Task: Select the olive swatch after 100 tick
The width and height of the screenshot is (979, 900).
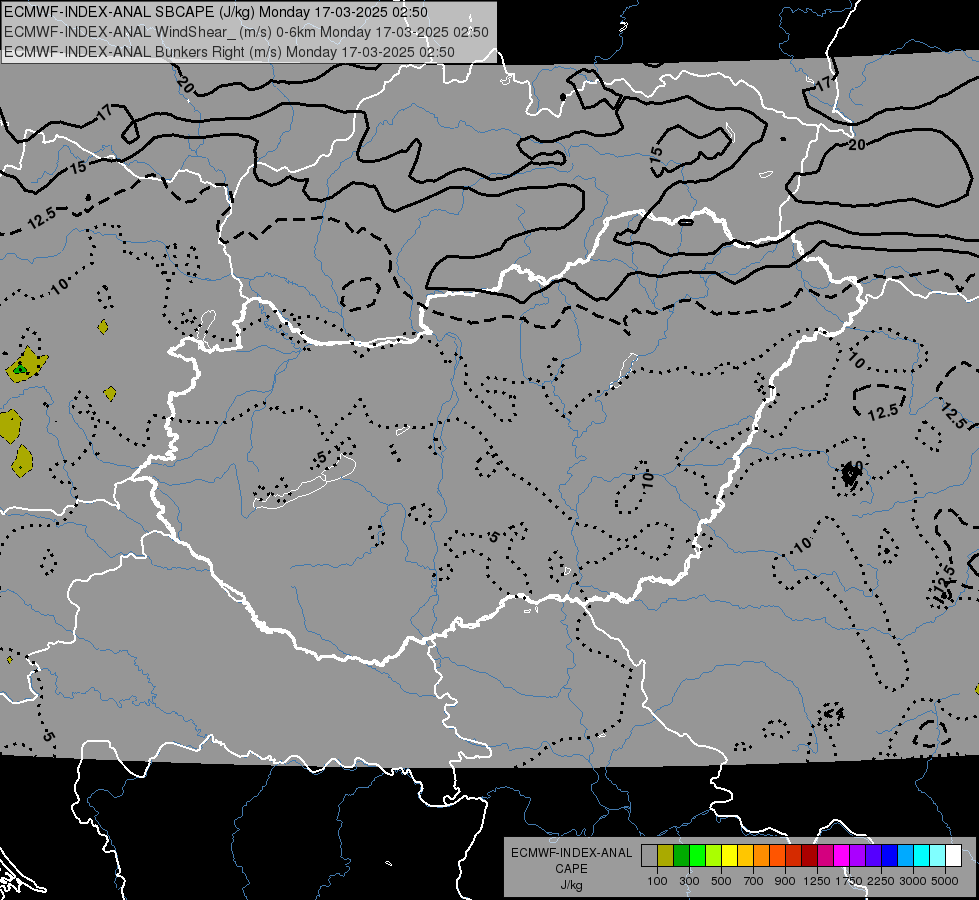Action: 666,856
